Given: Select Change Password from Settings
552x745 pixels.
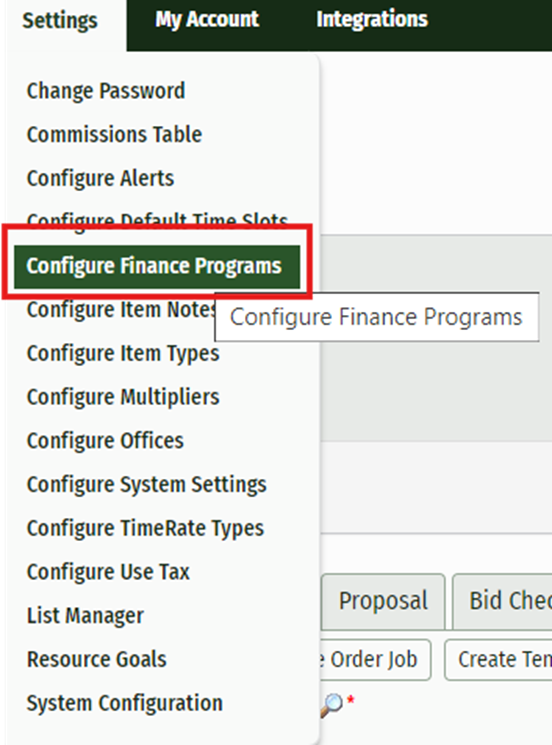Looking at the screenshot, I should 105,91.
